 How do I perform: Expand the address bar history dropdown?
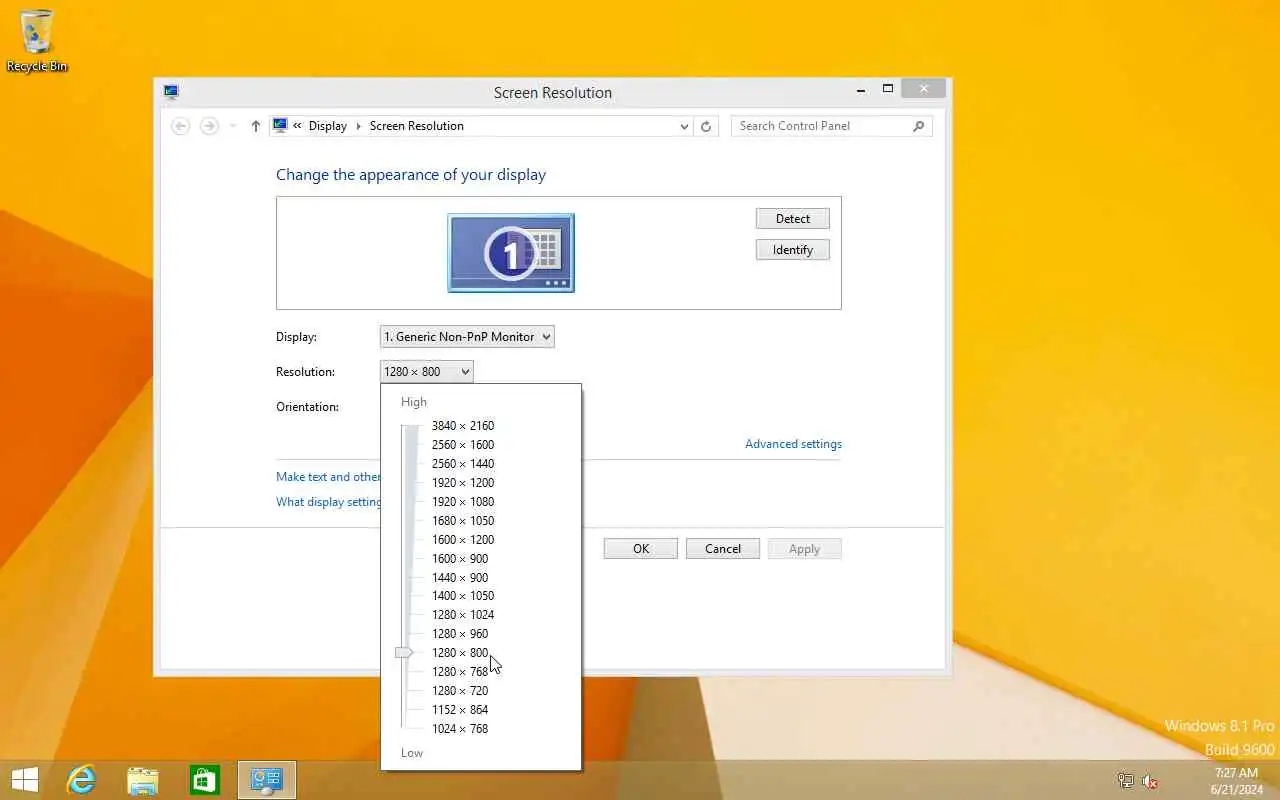(684, 126)
